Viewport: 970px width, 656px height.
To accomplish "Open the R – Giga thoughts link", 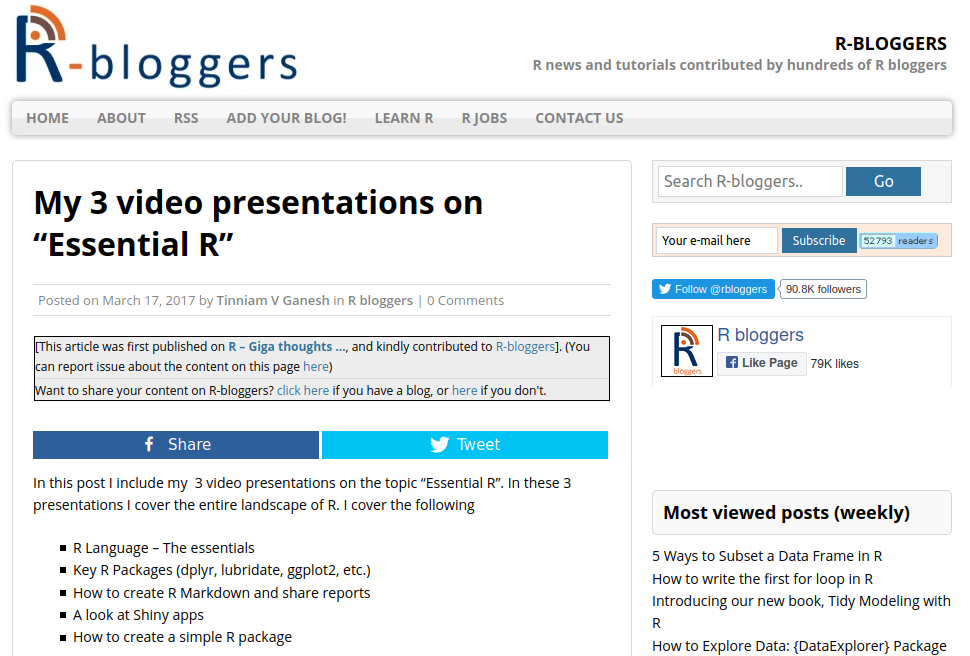I will coord(287,347).
